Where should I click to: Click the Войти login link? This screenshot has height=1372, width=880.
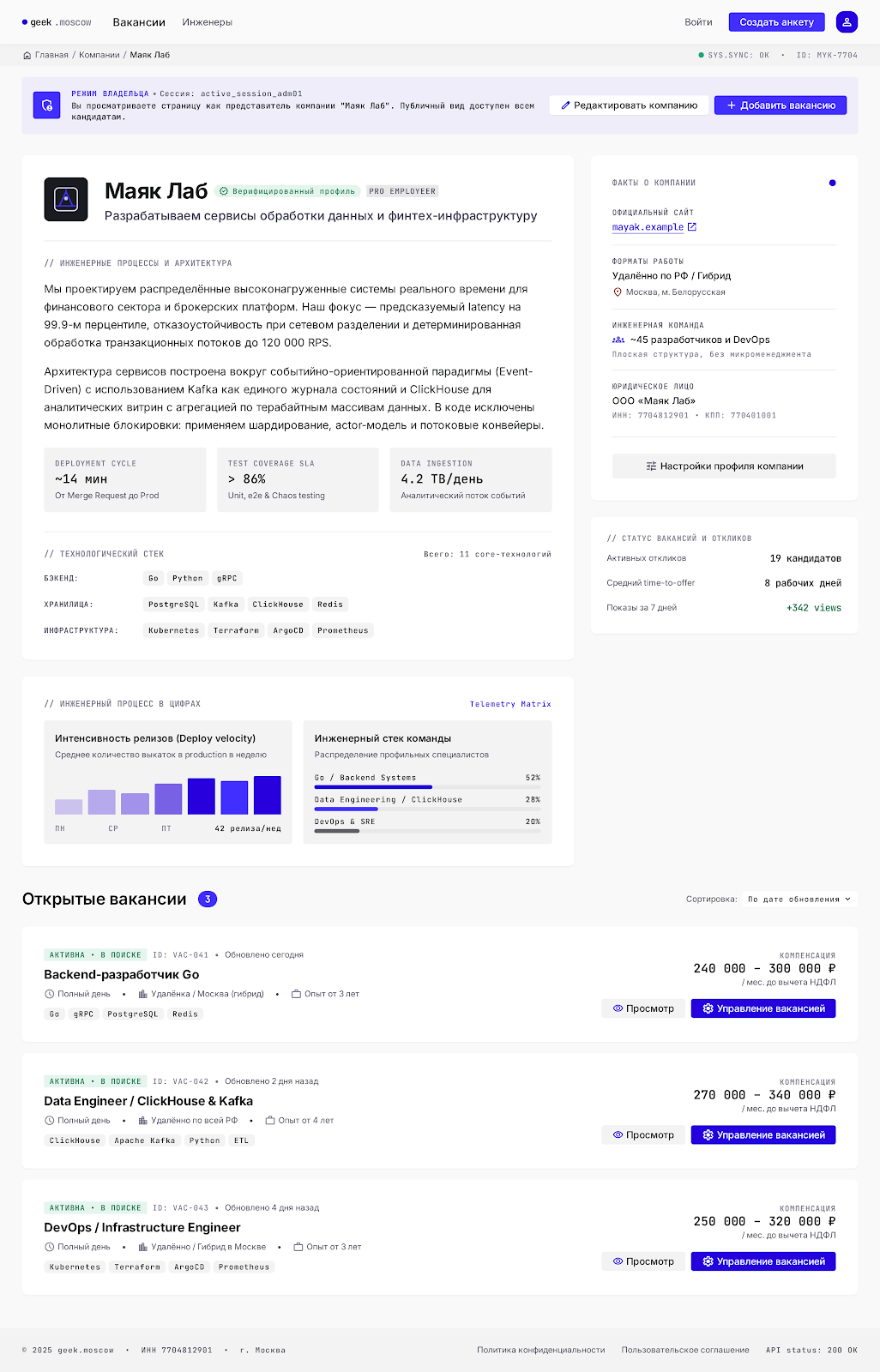[698, 22]
